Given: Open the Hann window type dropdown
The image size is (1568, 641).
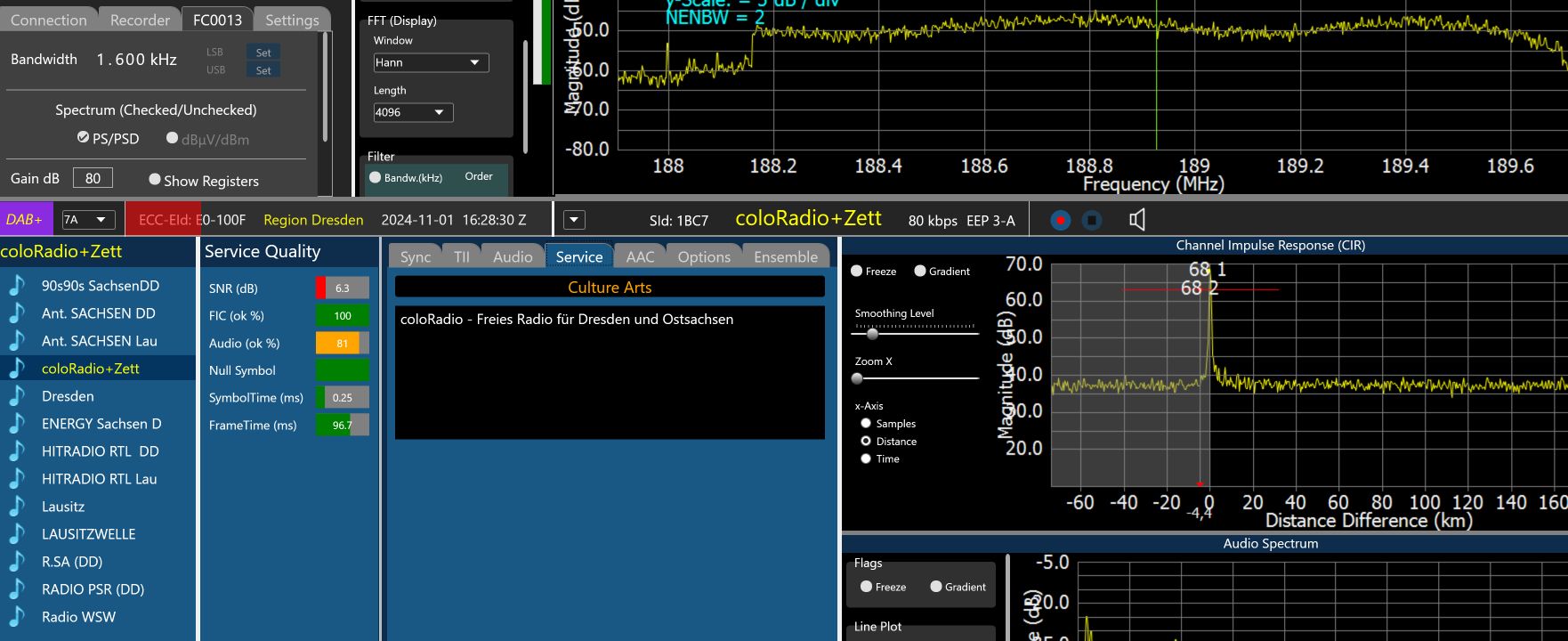Looking at the screenshot, I should 431,62.
